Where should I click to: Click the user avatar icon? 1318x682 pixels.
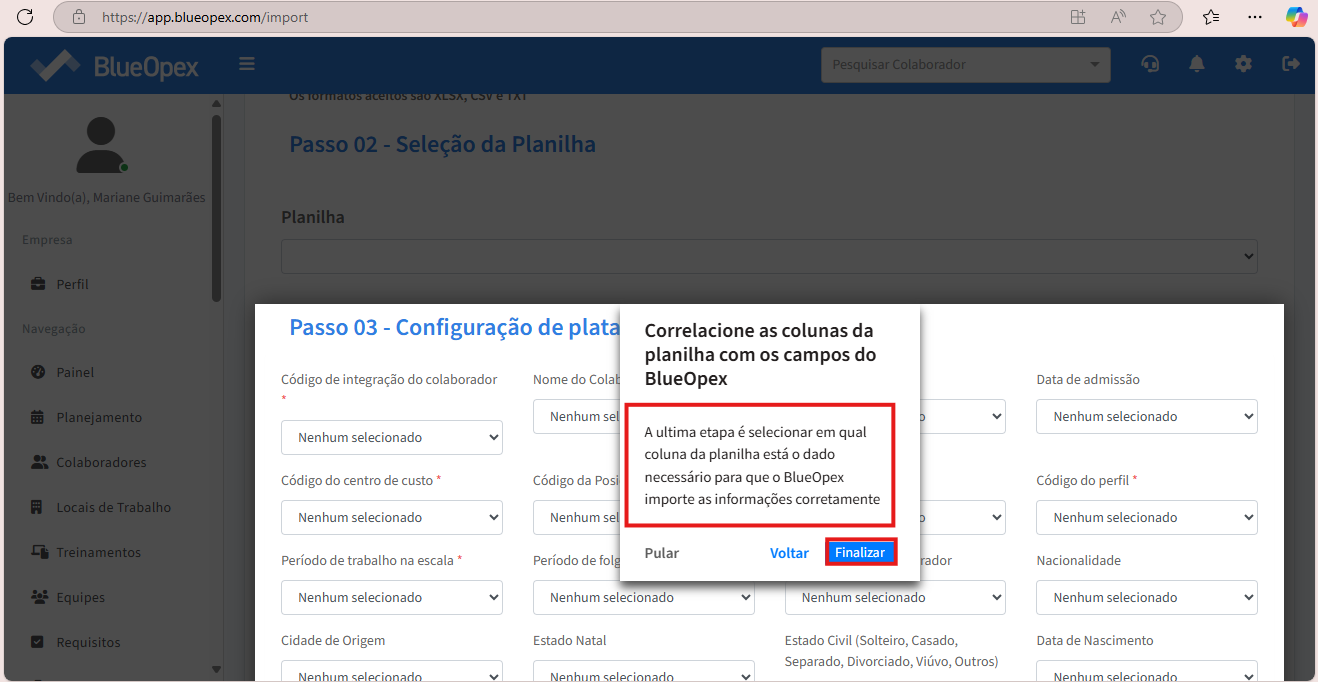tap(101, 144)
